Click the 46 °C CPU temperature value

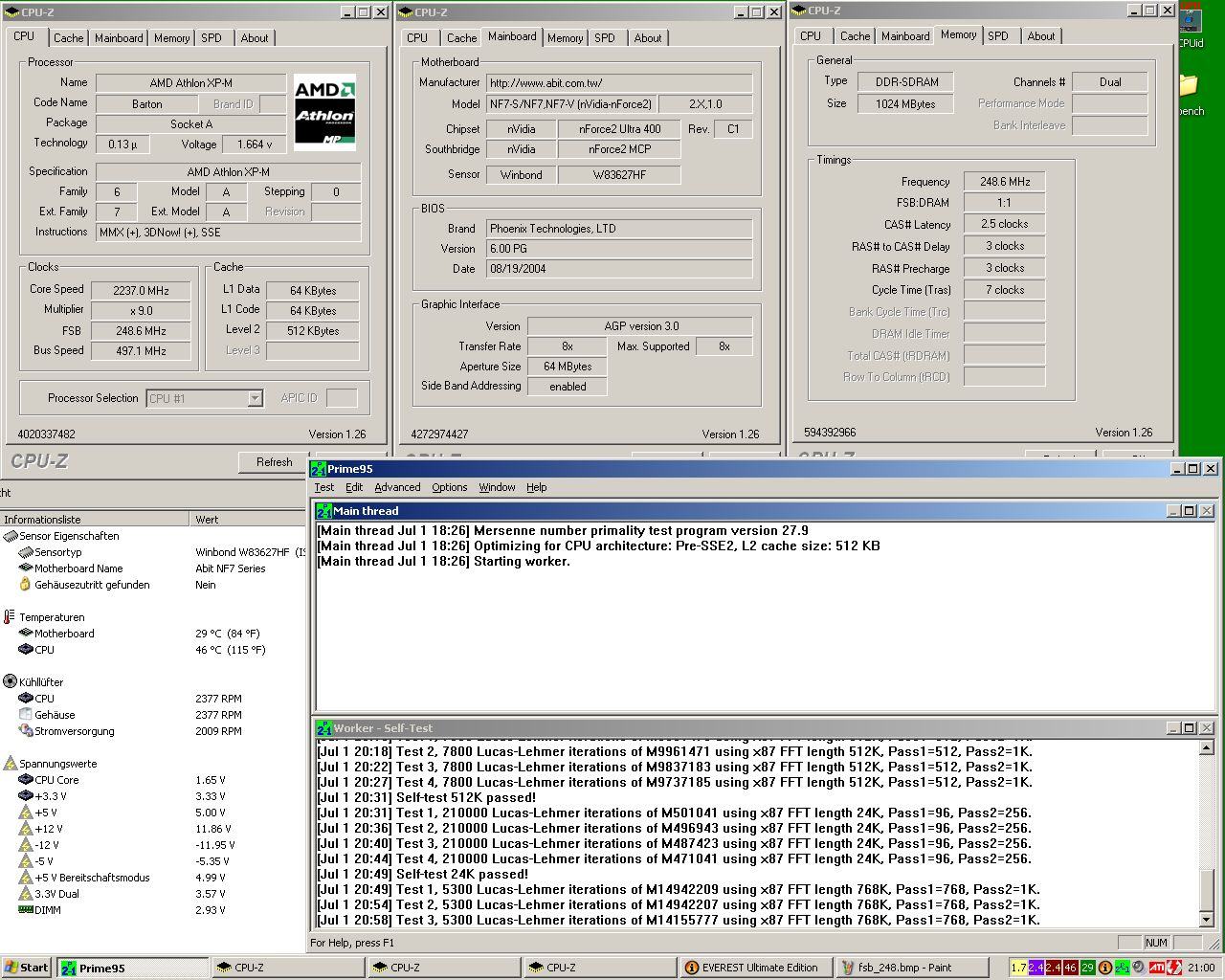(229, 650)
